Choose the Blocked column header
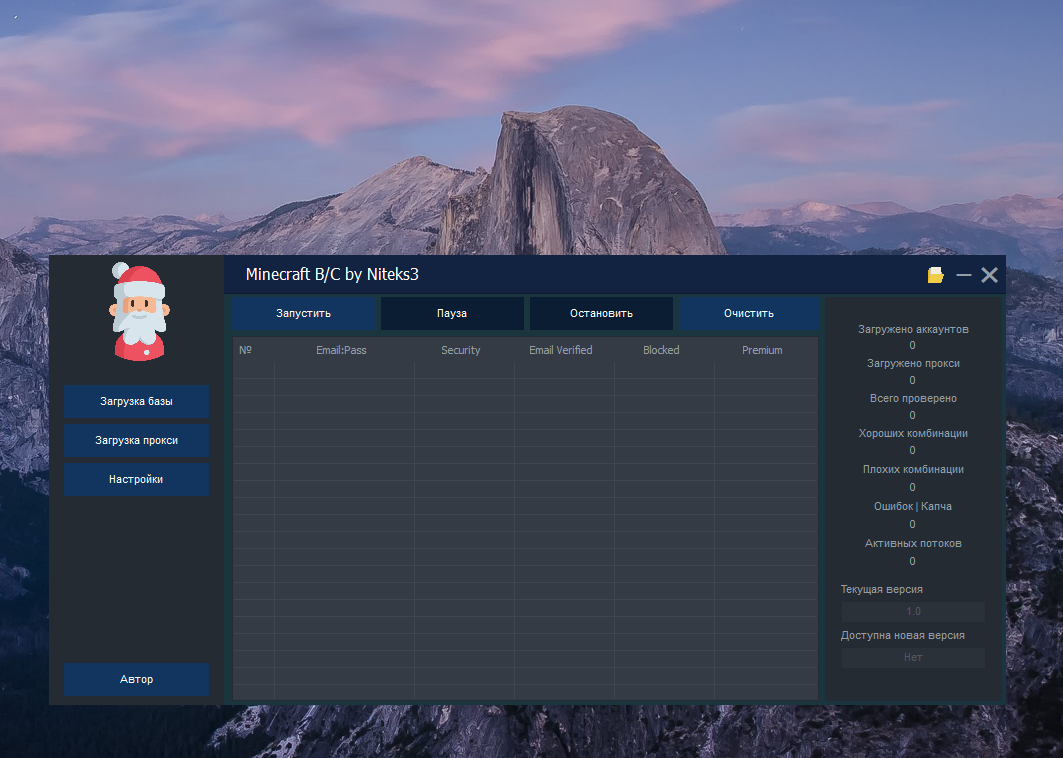 [x=661, y=350]
